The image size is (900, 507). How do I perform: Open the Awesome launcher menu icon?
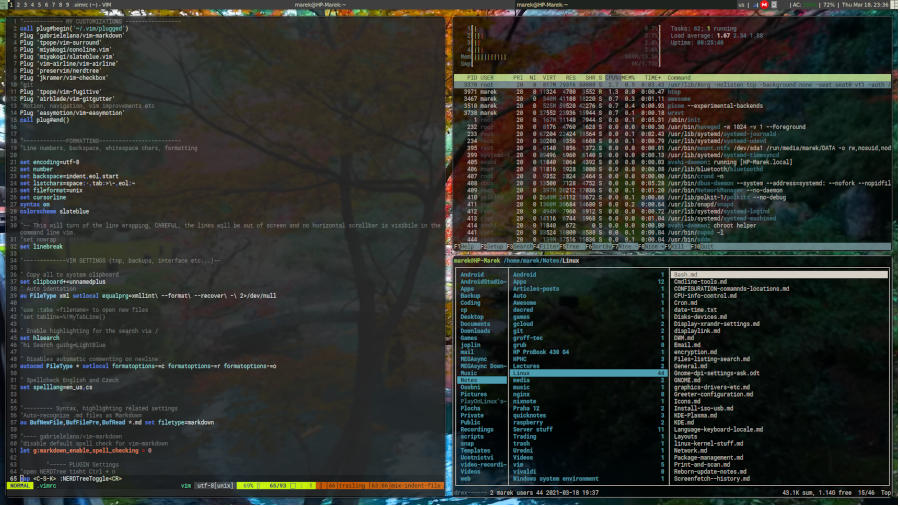point(3,4)
